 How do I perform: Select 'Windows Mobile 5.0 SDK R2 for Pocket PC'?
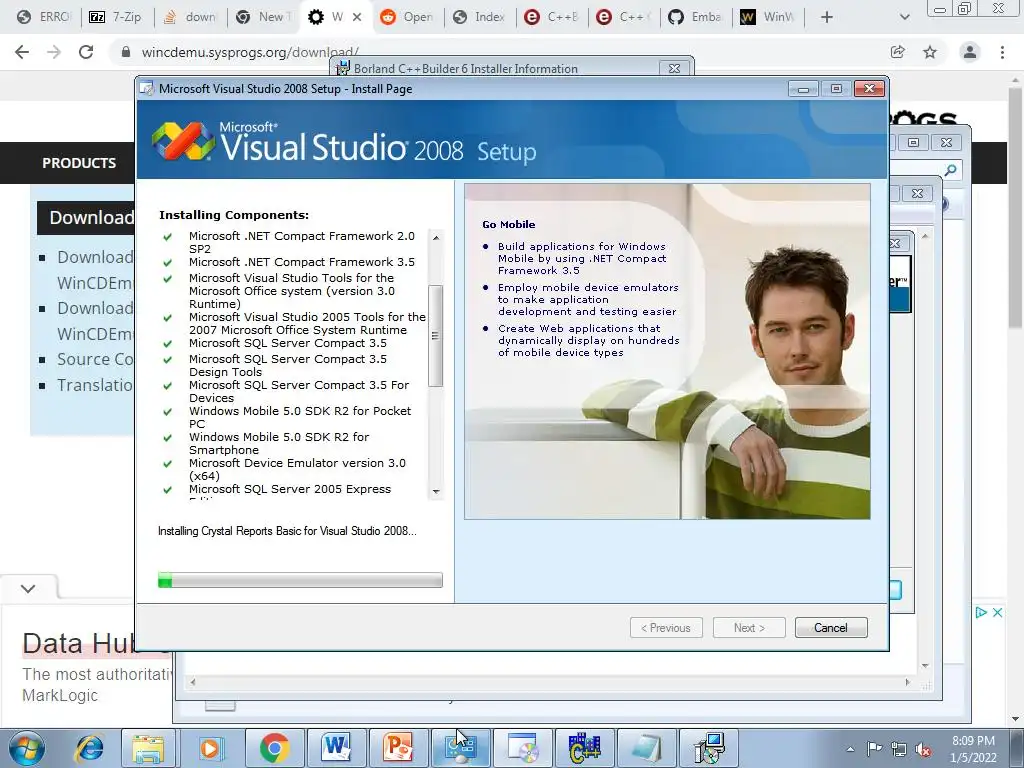pos(300,417)
